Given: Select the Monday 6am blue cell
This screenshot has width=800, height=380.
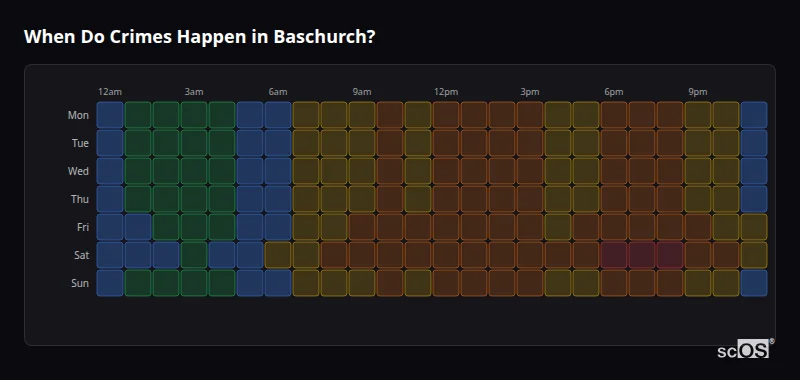Looking at the screenshot, I should 278,115.
